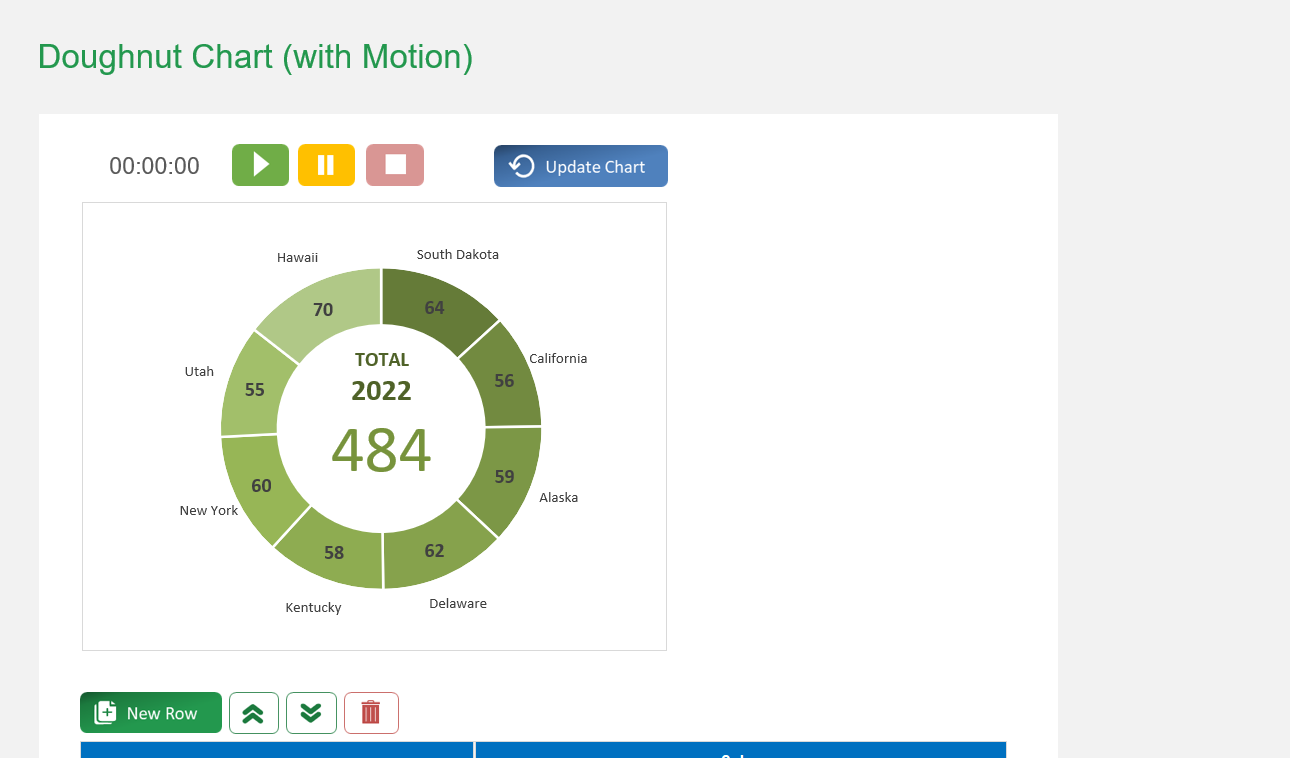Move the selected row up with double-chevron icon

[253, 712]
